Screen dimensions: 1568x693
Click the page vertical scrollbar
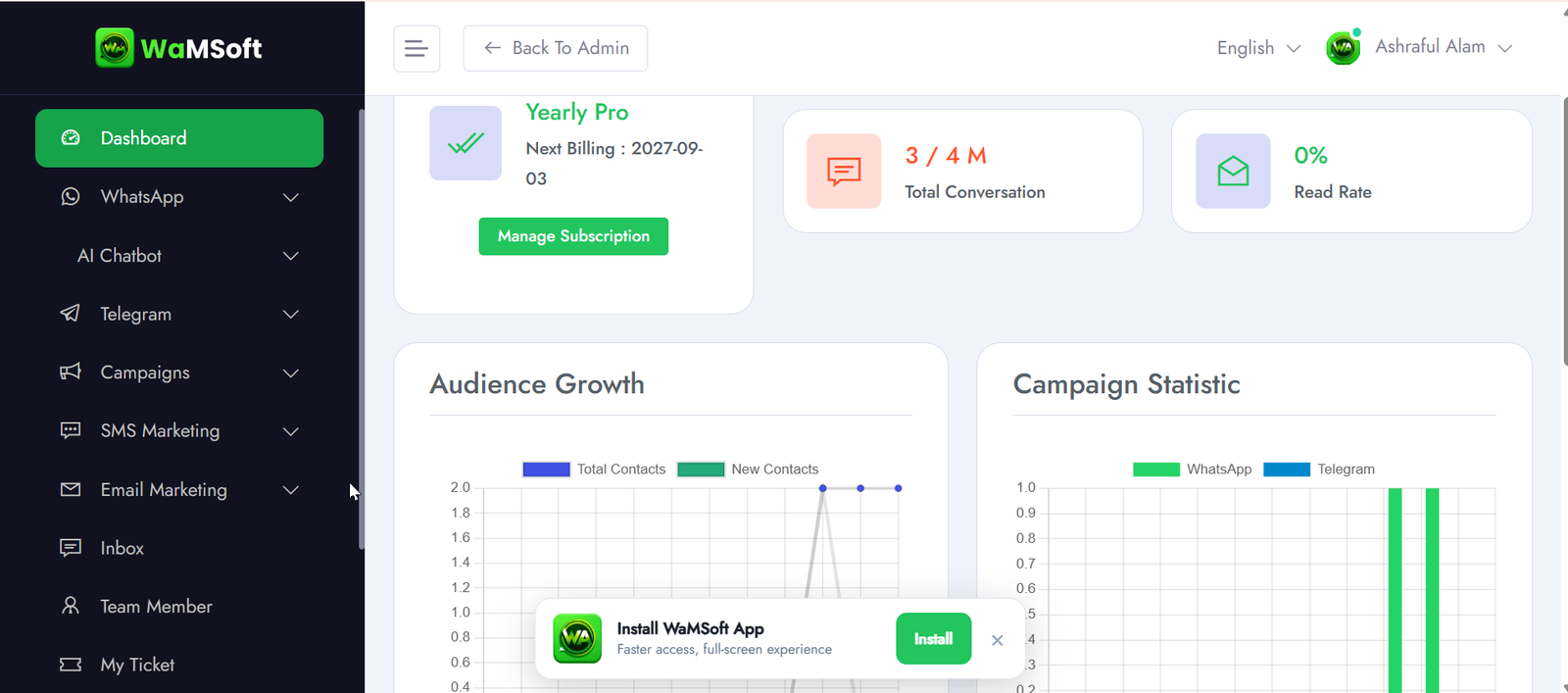click(1564, 230)
